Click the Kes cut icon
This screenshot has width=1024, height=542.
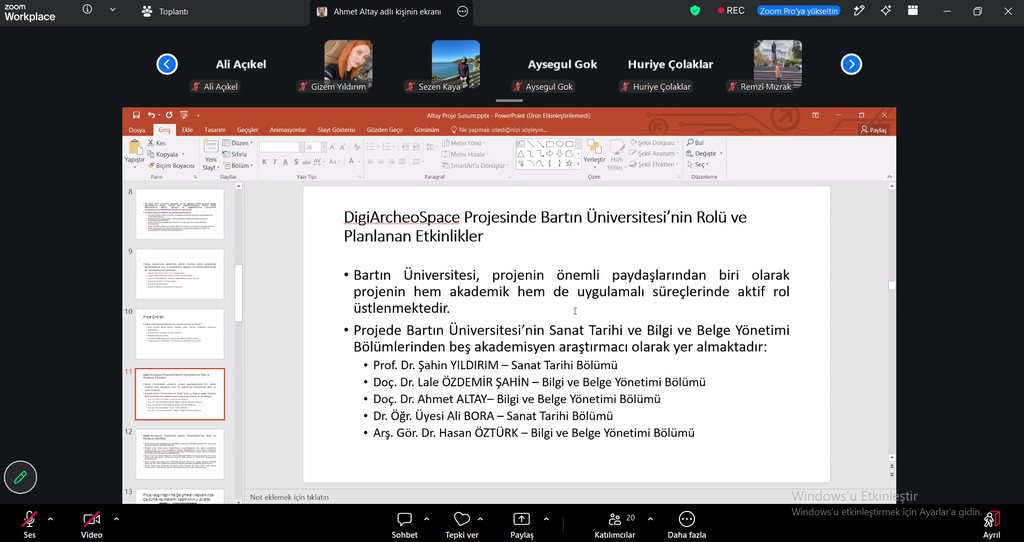pos(151,143)
